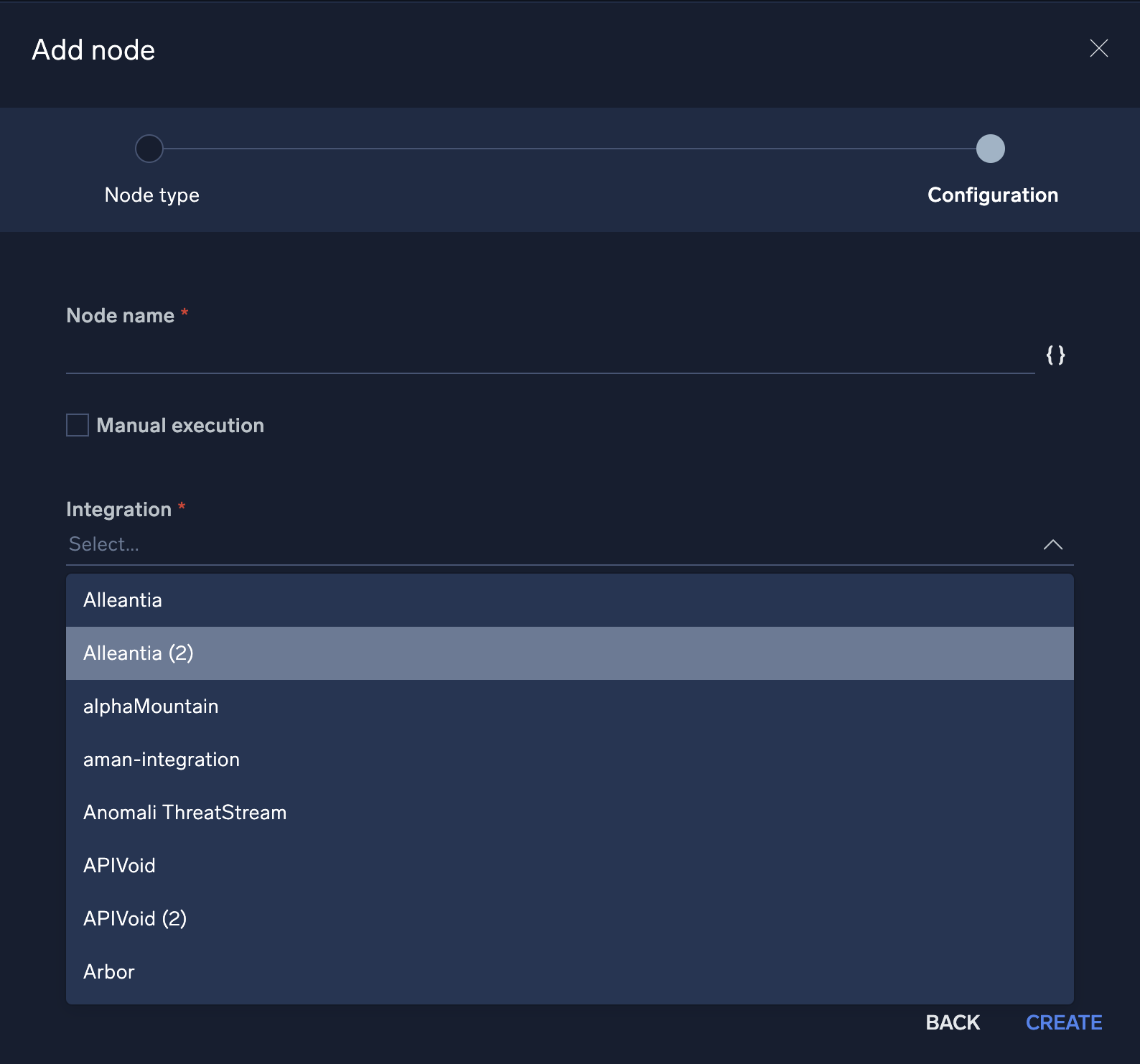Viewport: 1140px width, 1064px height.
Task: Pick alphaMountain integration
Action: pos(151,706)
